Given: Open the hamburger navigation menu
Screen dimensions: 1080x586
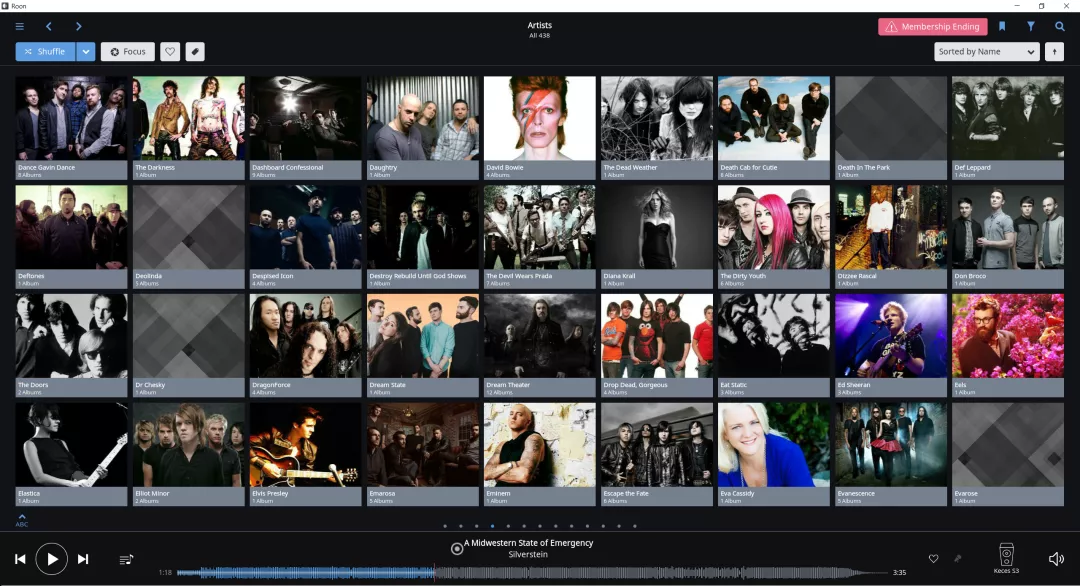Looking at the screenshot, I should click(x=19, y=26).
